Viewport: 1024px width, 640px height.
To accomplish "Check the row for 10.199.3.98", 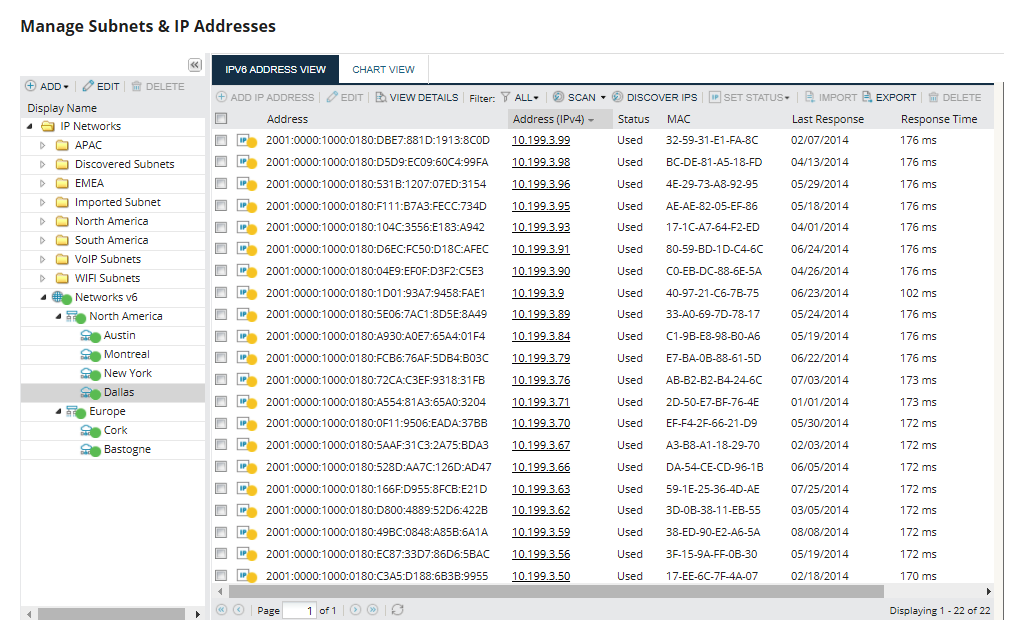I will (x=222, y=163).
